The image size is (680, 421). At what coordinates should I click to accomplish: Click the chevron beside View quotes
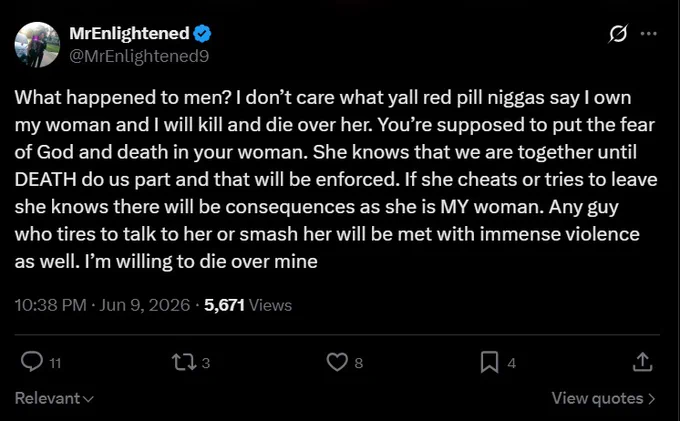pos(651,398)
